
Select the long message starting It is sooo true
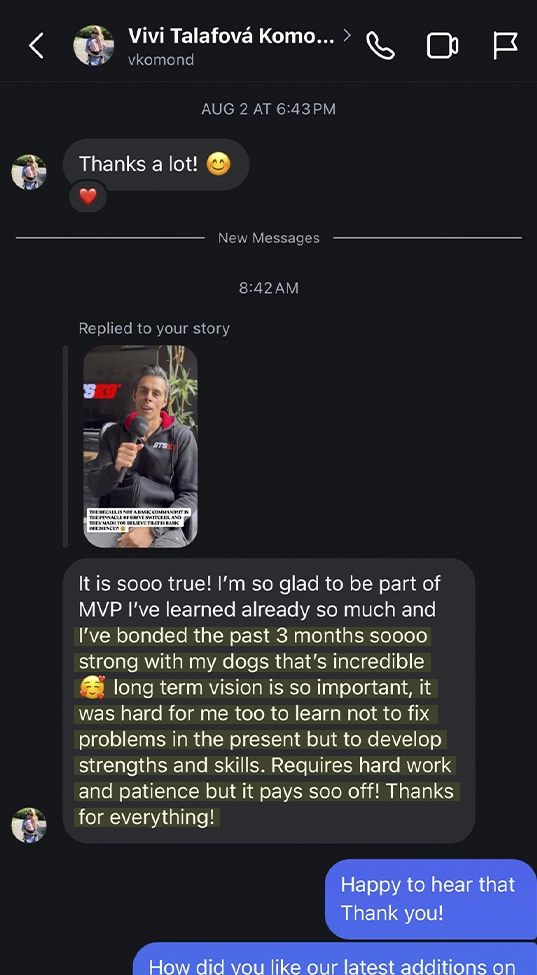pos(269,701)
